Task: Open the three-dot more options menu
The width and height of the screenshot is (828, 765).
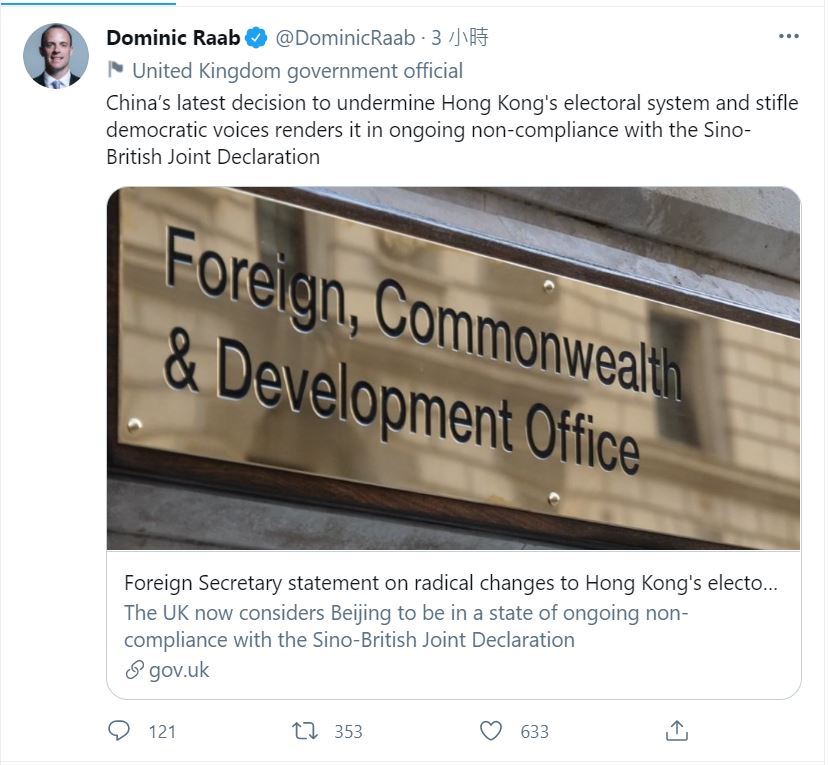Action: [x=788, y=37]
